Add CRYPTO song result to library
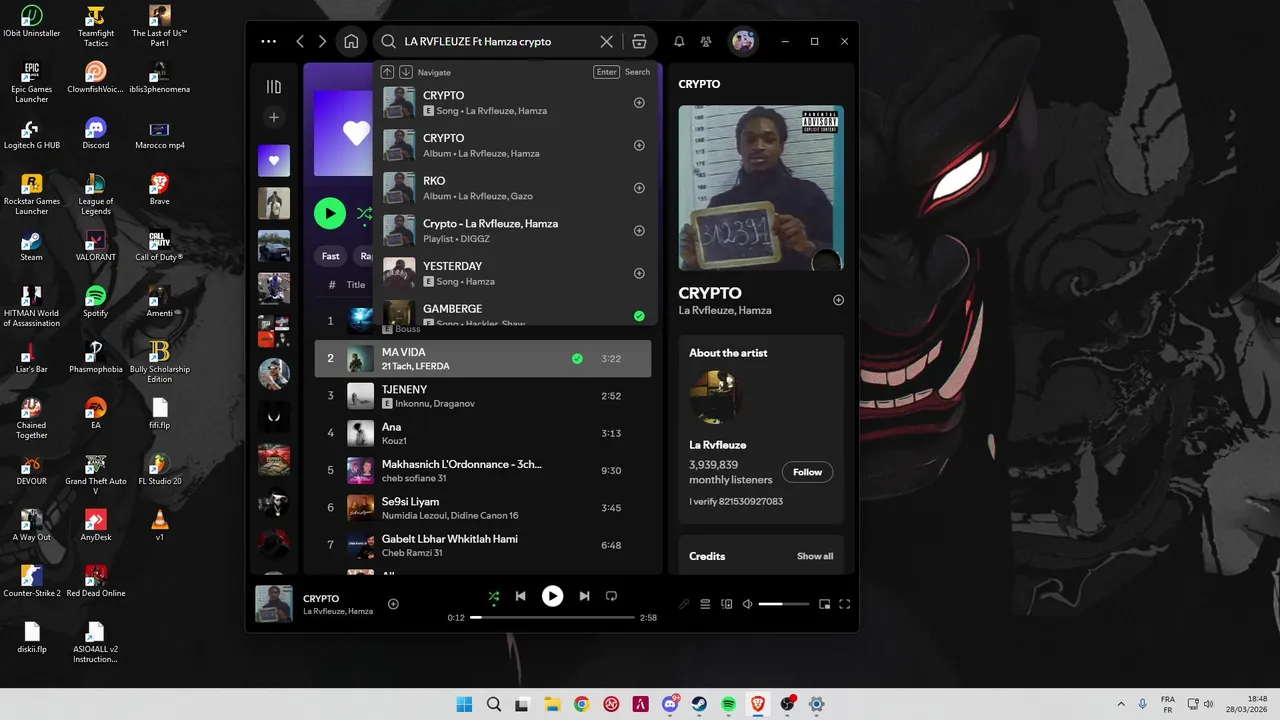The image size is (1280, 720). tap(639, 103)
